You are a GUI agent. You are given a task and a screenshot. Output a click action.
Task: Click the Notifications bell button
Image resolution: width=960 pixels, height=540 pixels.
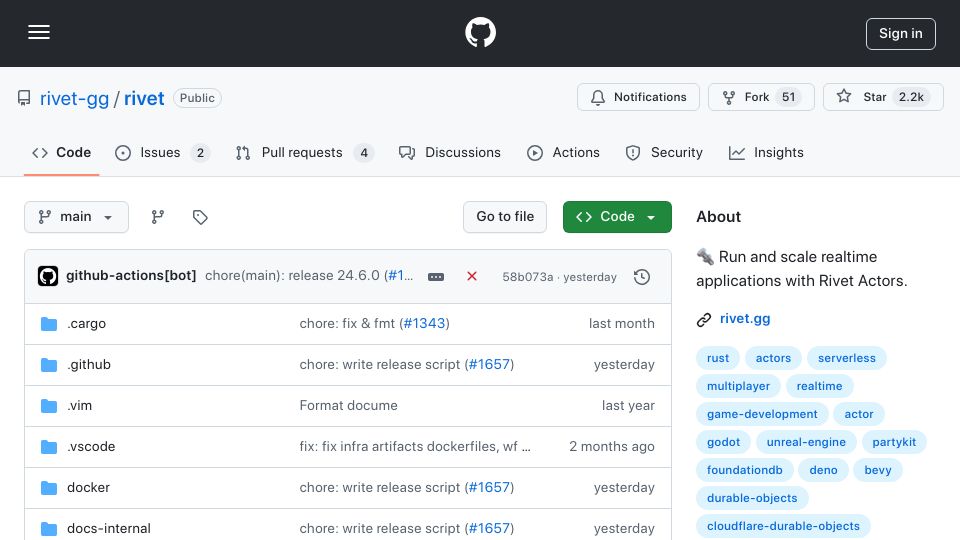click(638, 97)
